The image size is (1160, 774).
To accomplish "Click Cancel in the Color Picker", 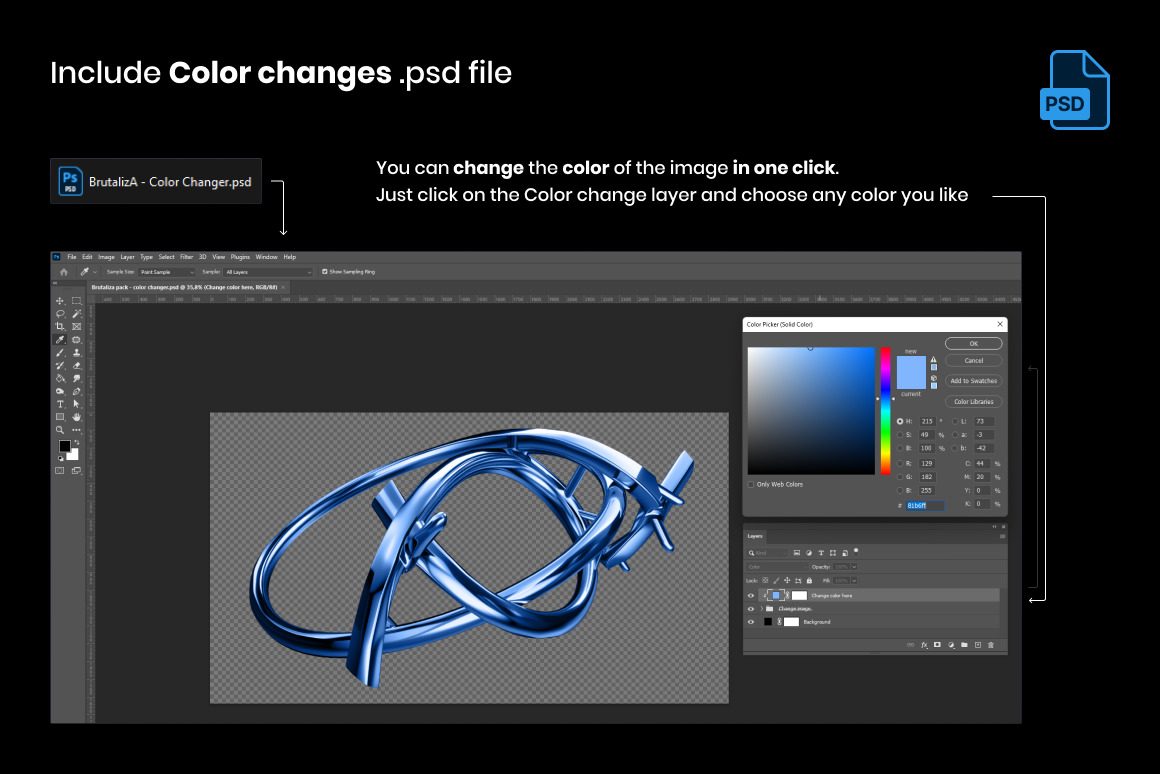I will (974, 360).
